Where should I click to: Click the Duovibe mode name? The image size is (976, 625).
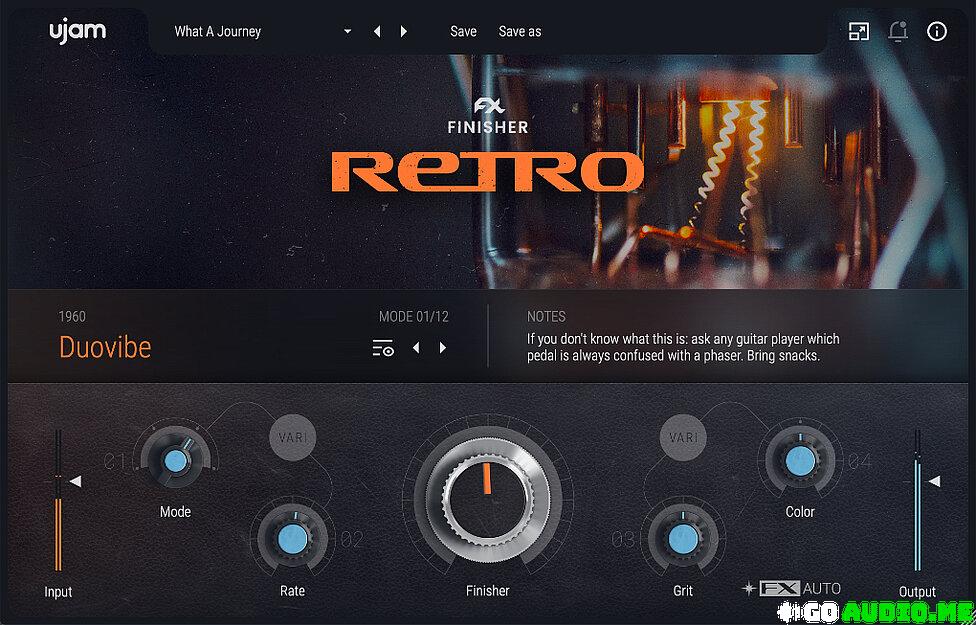coord(105,347)
